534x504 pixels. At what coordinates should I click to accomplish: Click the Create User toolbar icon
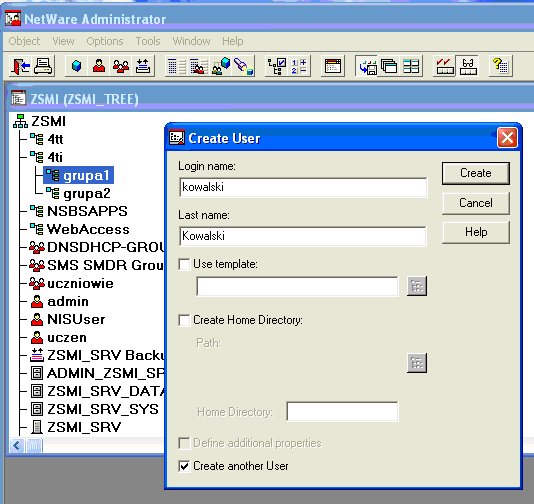(x=99, y=66)
